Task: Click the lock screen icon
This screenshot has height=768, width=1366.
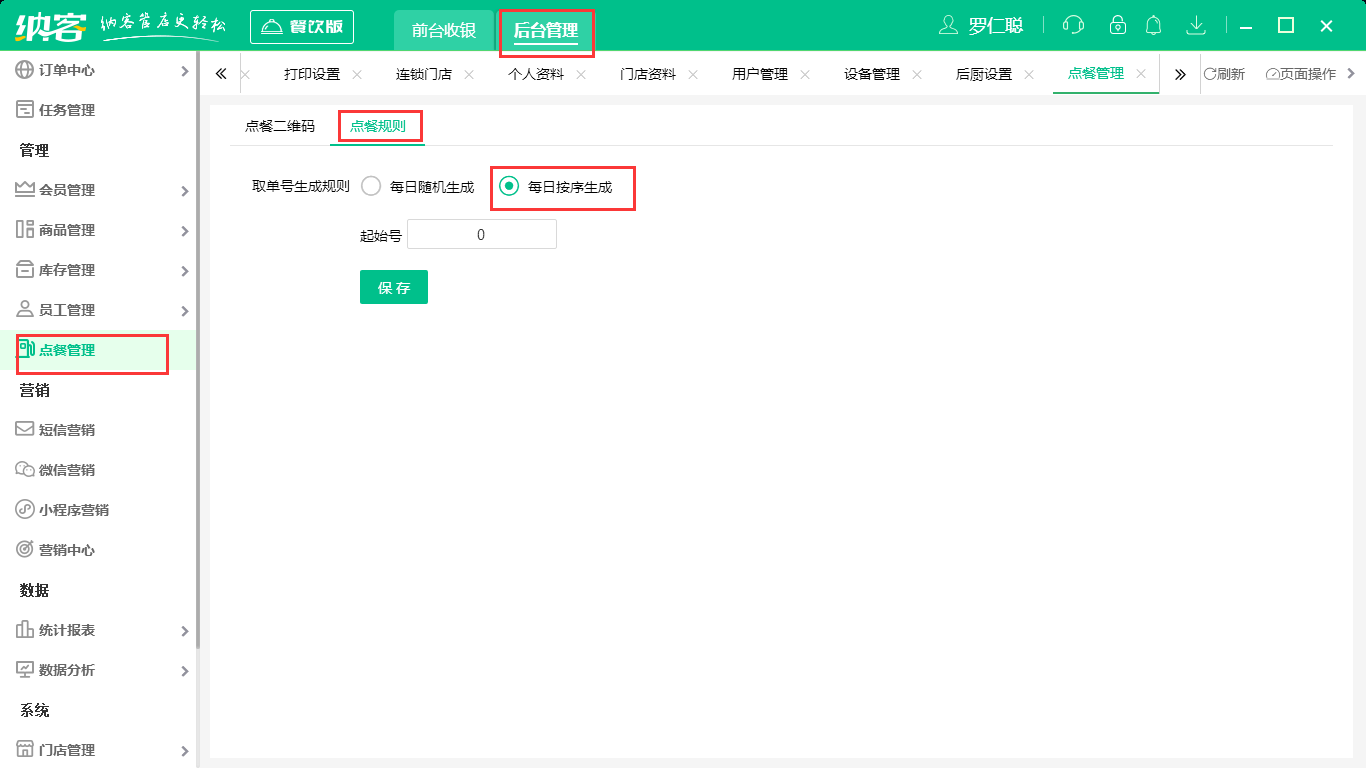Action: pos(1118,26)
